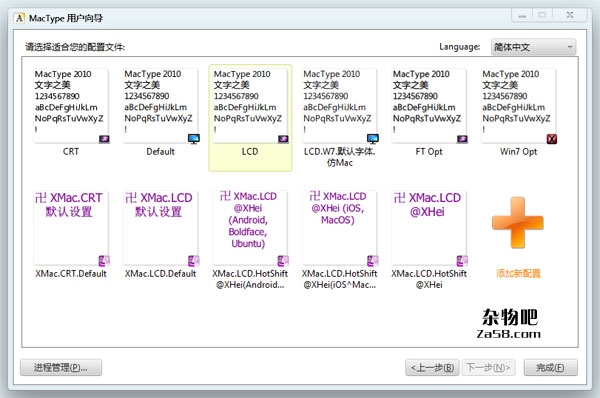Screen dimensions: 600x398
Task: Go back with the <上一步(B) button
Action: pos(432,368)
